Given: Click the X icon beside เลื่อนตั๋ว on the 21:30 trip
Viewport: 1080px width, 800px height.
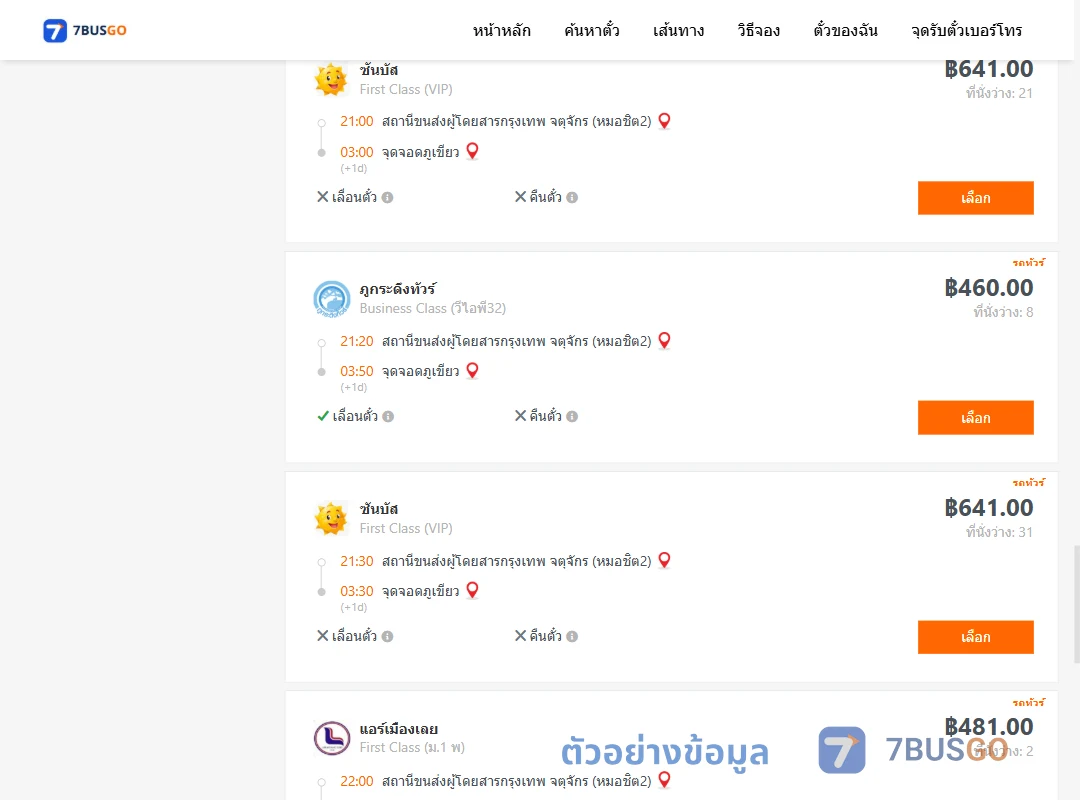Looking at the screenshot, I should point(322,635).
